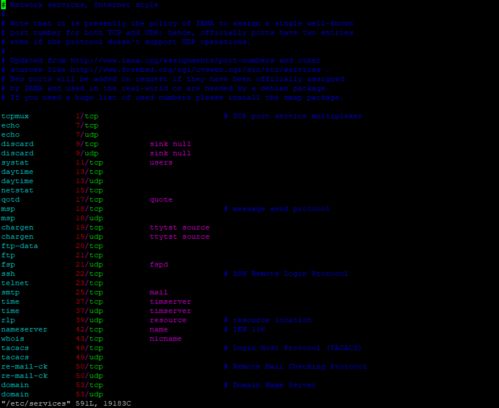
Task: Click the "quote" alias beside qotd
Action: 161,200
